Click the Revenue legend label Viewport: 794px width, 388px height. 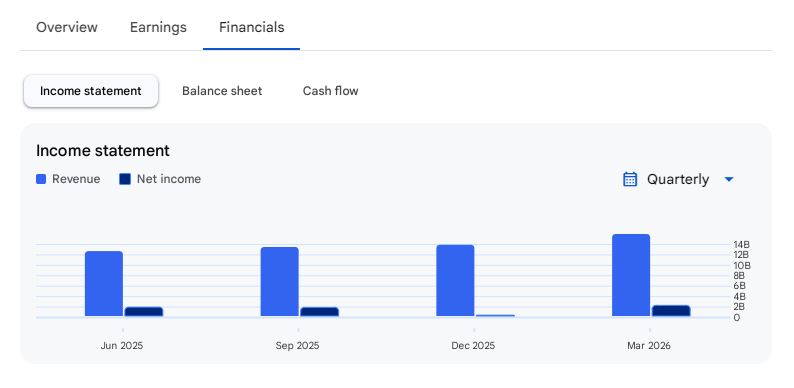pyautogui.click(x=76, y=179)
